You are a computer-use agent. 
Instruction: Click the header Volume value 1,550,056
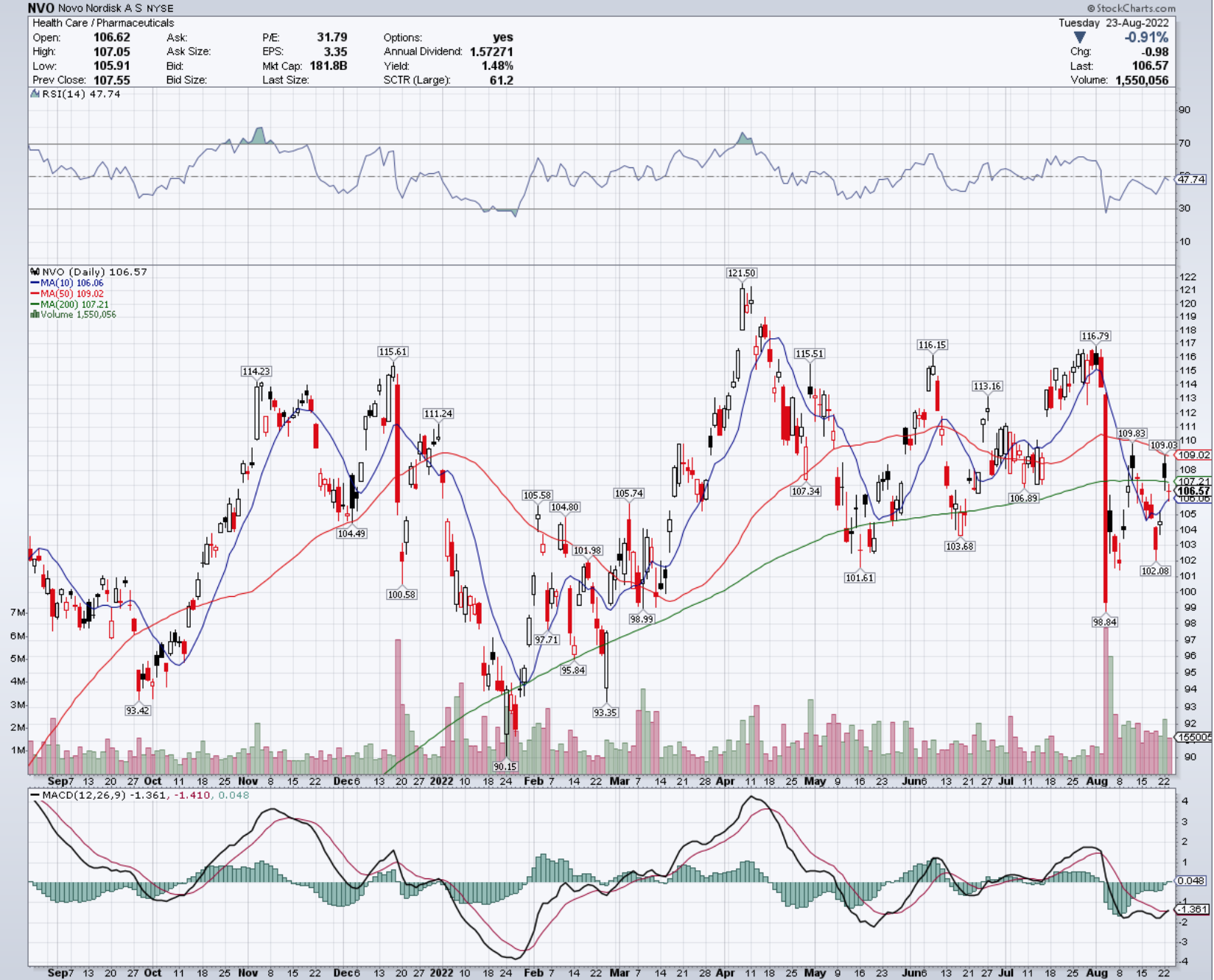(x=1141, y=80)
